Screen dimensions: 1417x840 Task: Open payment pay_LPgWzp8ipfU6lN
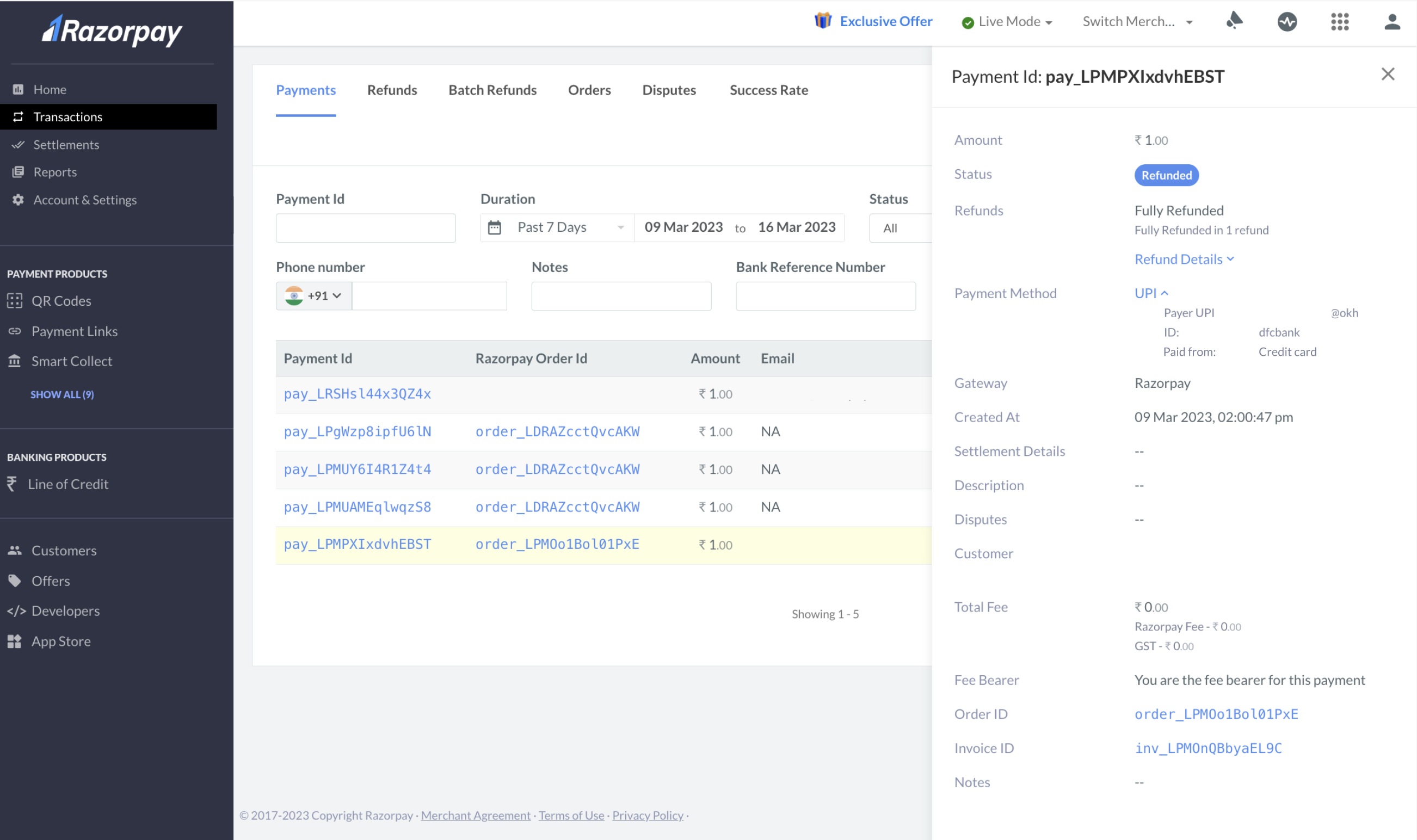[x=357, y=432]
